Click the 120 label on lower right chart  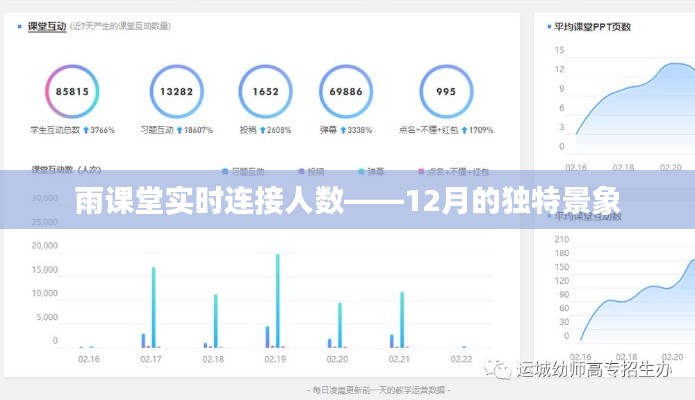click(x=562, y=280)
